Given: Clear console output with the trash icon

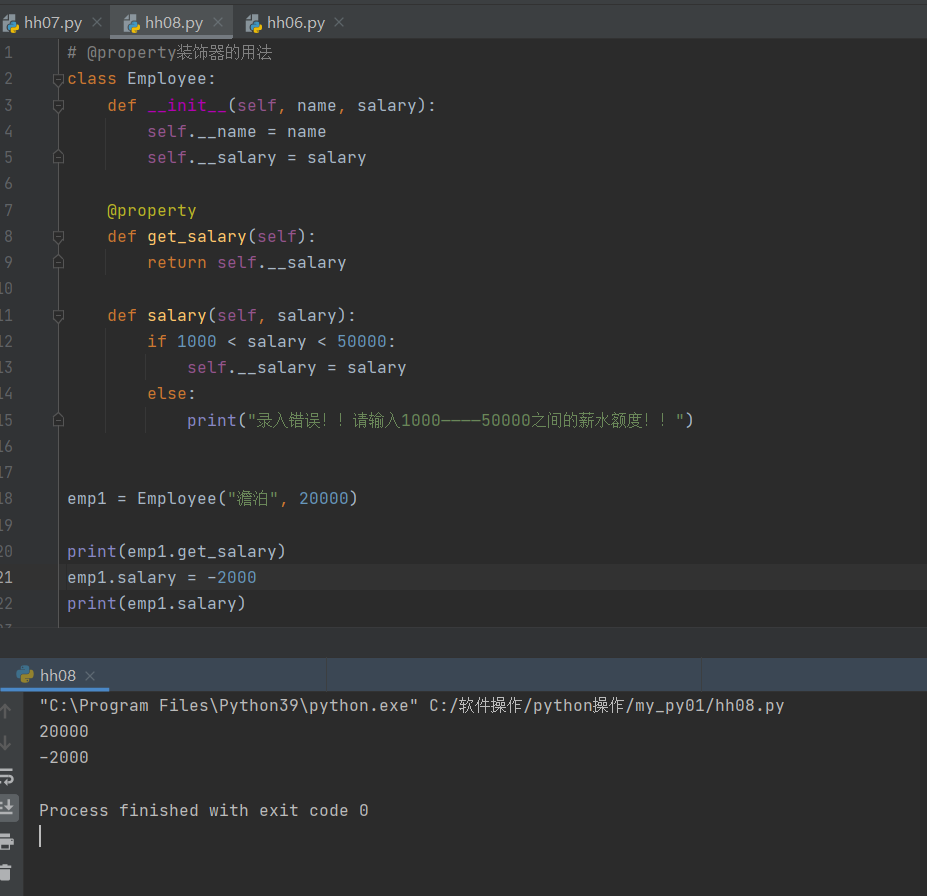Looking at the screenshot, I should pyautogui.click(x=6, y=872).
